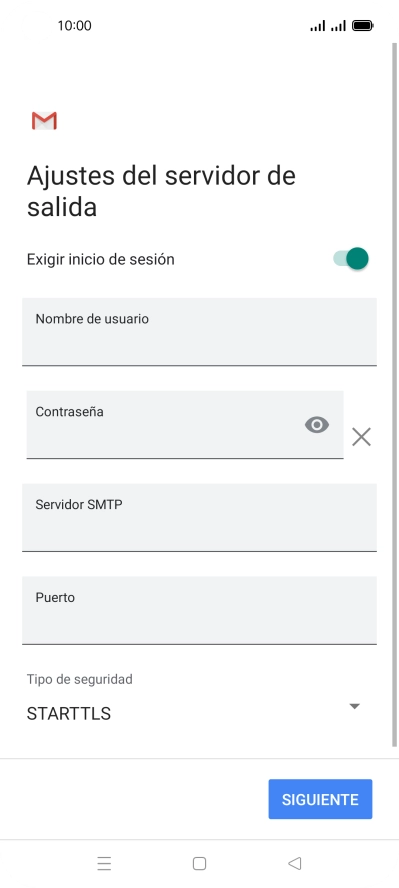Click the Exigir inicio de sesión label
This screenshot has width=399, height=888.
(x=101, y=259)
